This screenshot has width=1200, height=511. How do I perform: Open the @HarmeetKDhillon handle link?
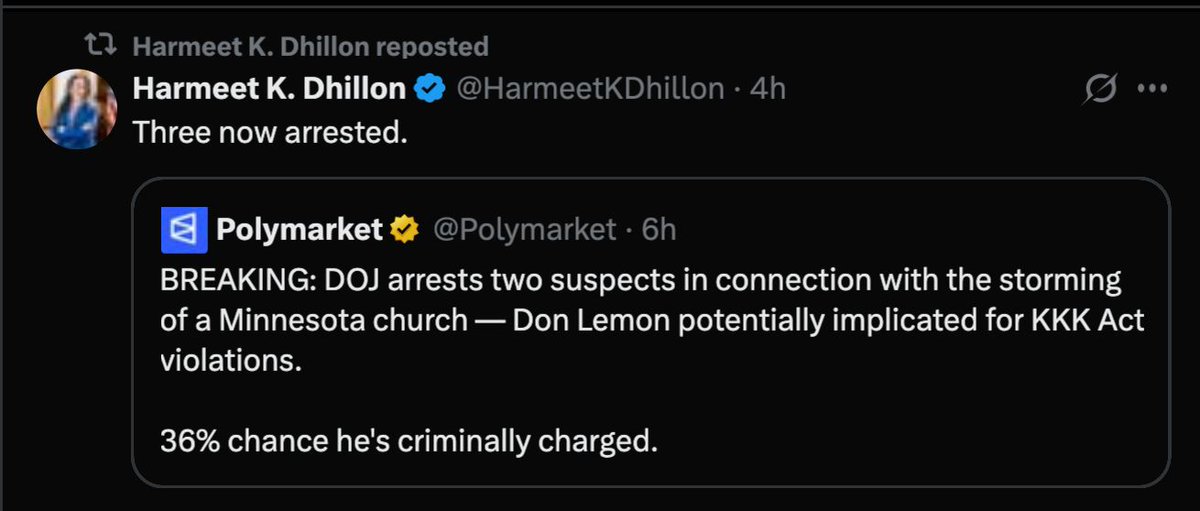[590, 89]
